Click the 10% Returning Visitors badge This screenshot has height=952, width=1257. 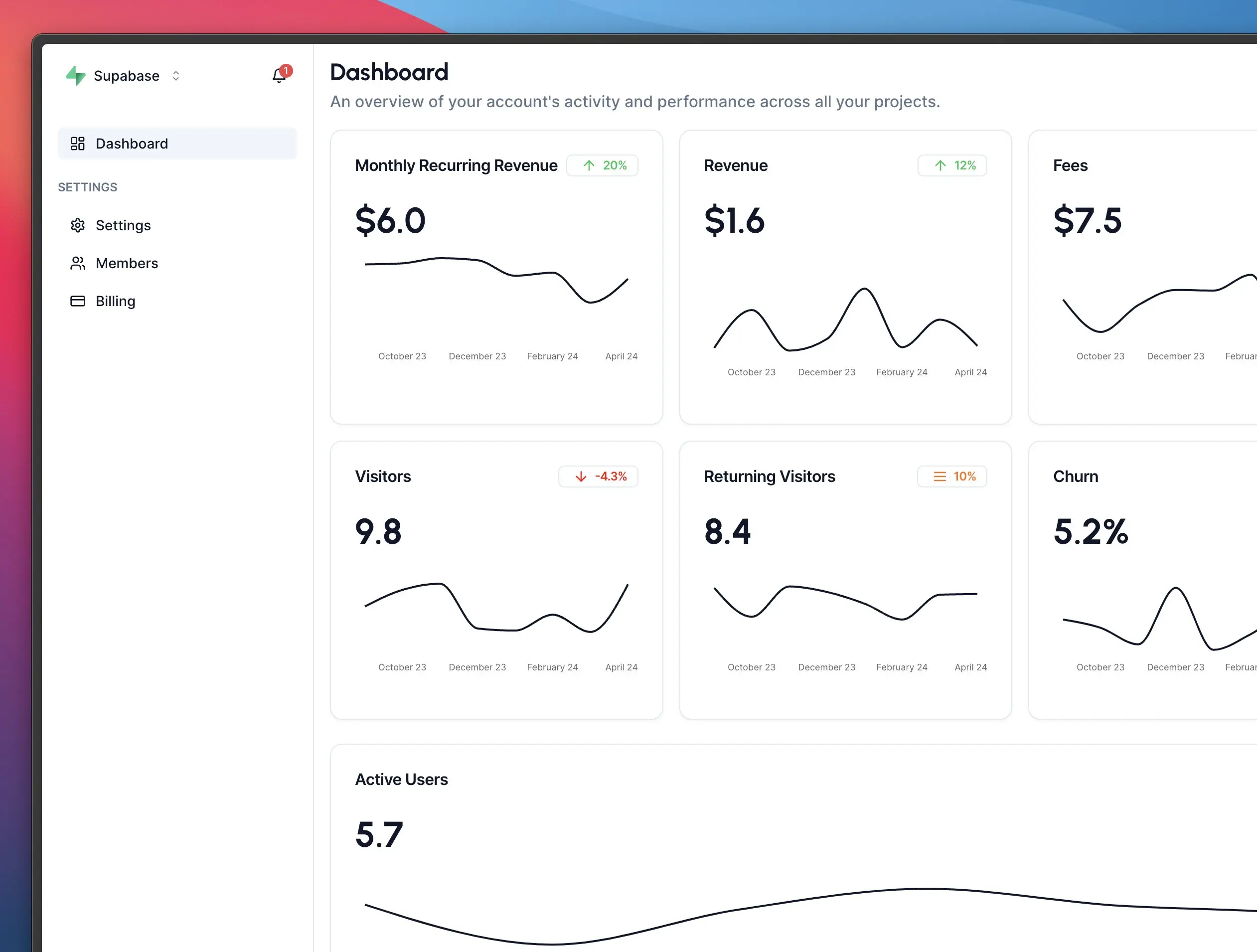coord(952,476)
